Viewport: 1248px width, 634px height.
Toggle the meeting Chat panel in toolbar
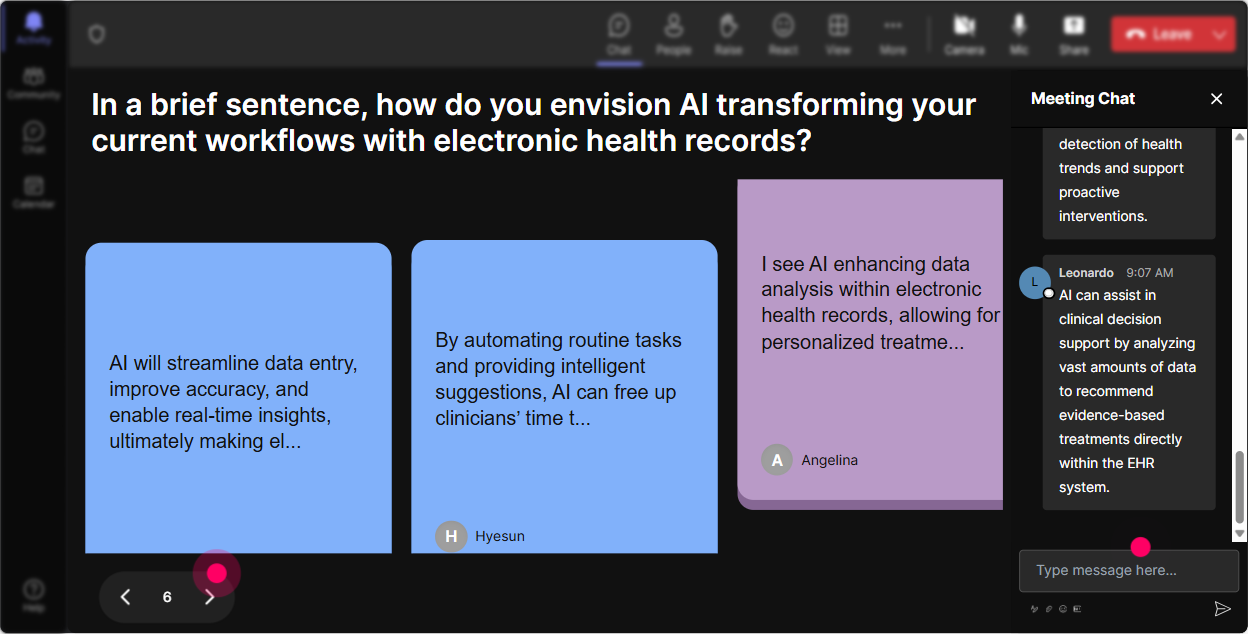tap(619, 34)
